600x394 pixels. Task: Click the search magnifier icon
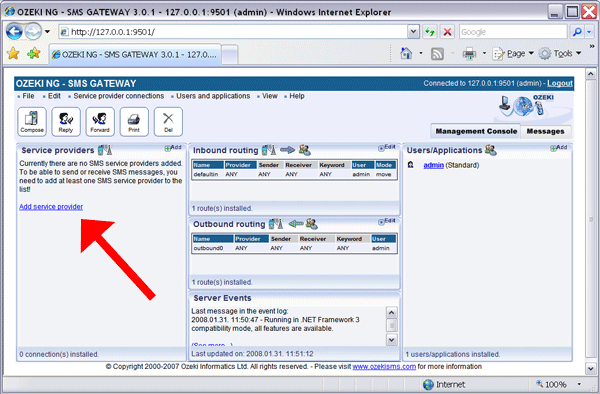point(577,32)
